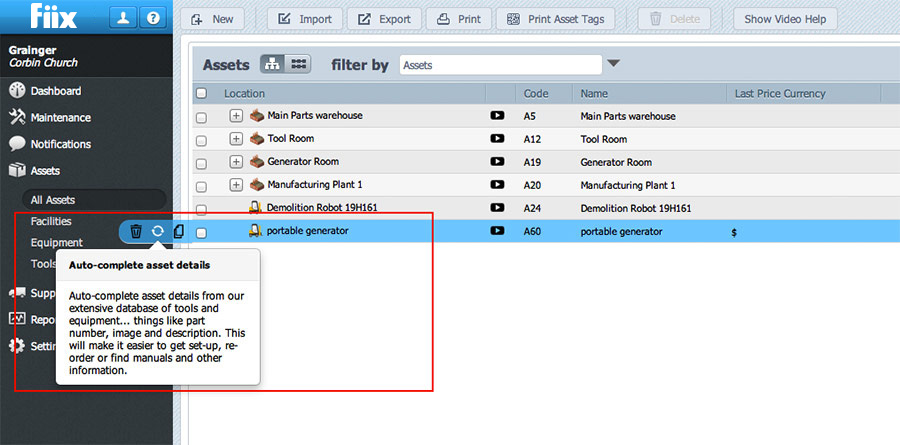Play video icon for Tool Room row
Viewport: 900px width, 445px height.
click(x=497, y=139)
